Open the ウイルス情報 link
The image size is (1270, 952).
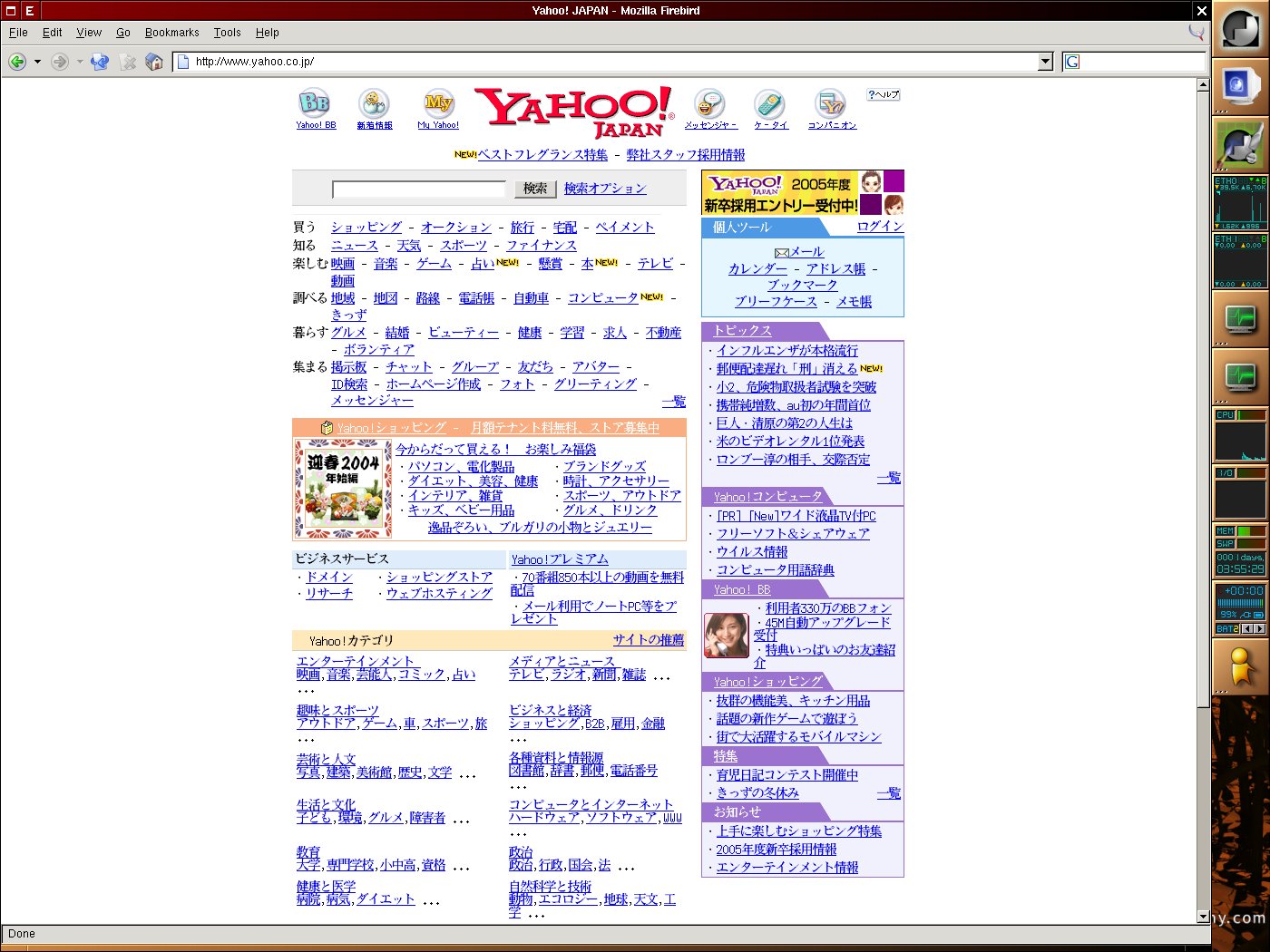click(752, 552)
